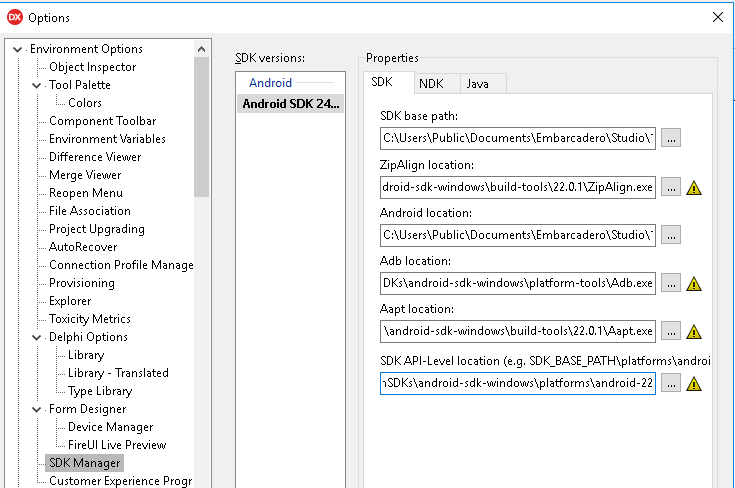Switch to the Java tab

[x=478, y=84]
